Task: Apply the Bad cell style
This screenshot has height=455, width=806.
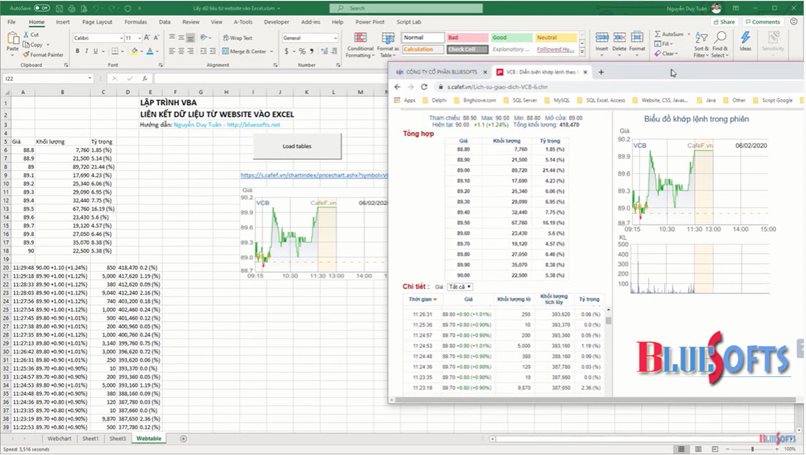Action: pos(467,38)
